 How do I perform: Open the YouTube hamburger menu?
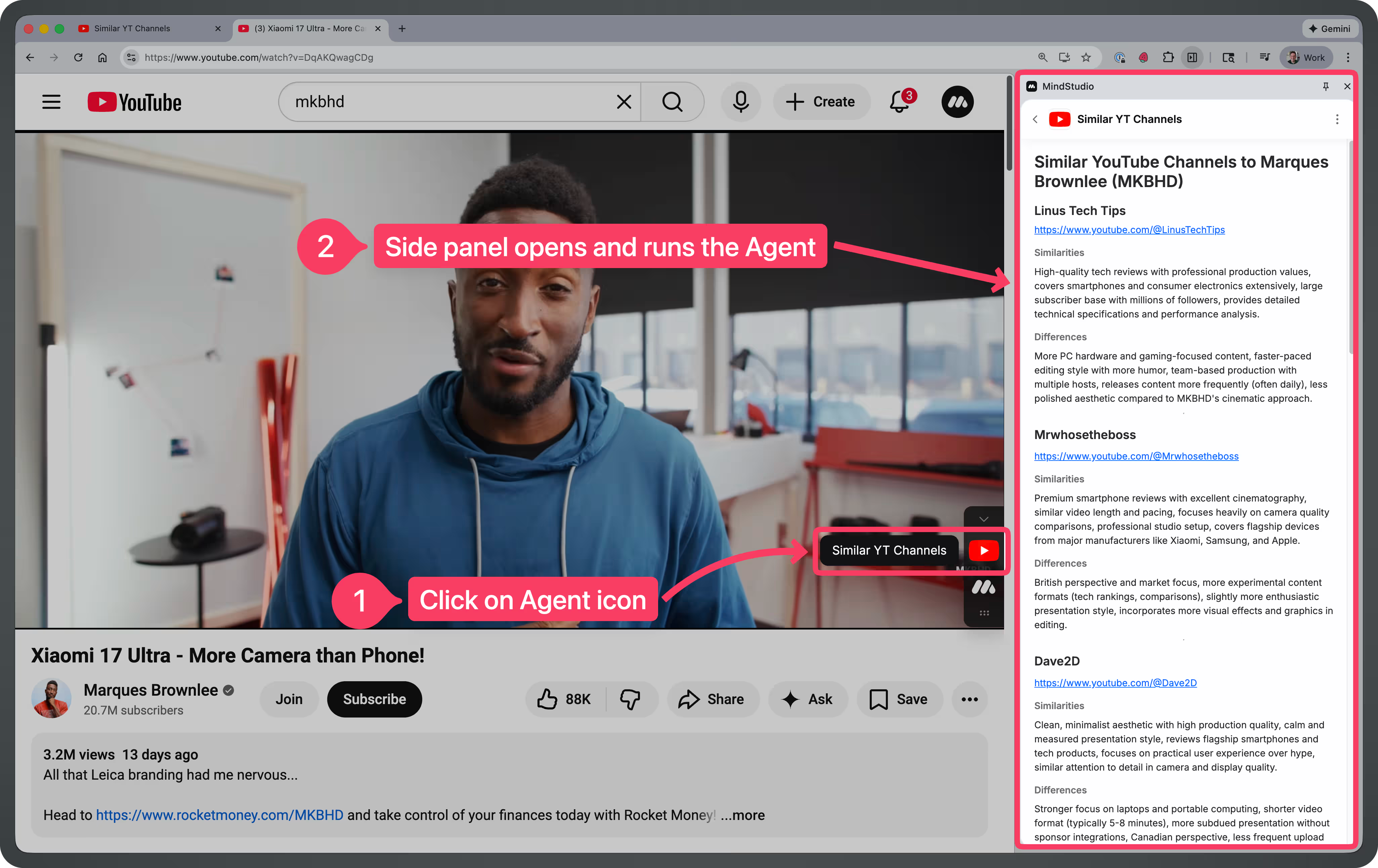tap(51, 102)
